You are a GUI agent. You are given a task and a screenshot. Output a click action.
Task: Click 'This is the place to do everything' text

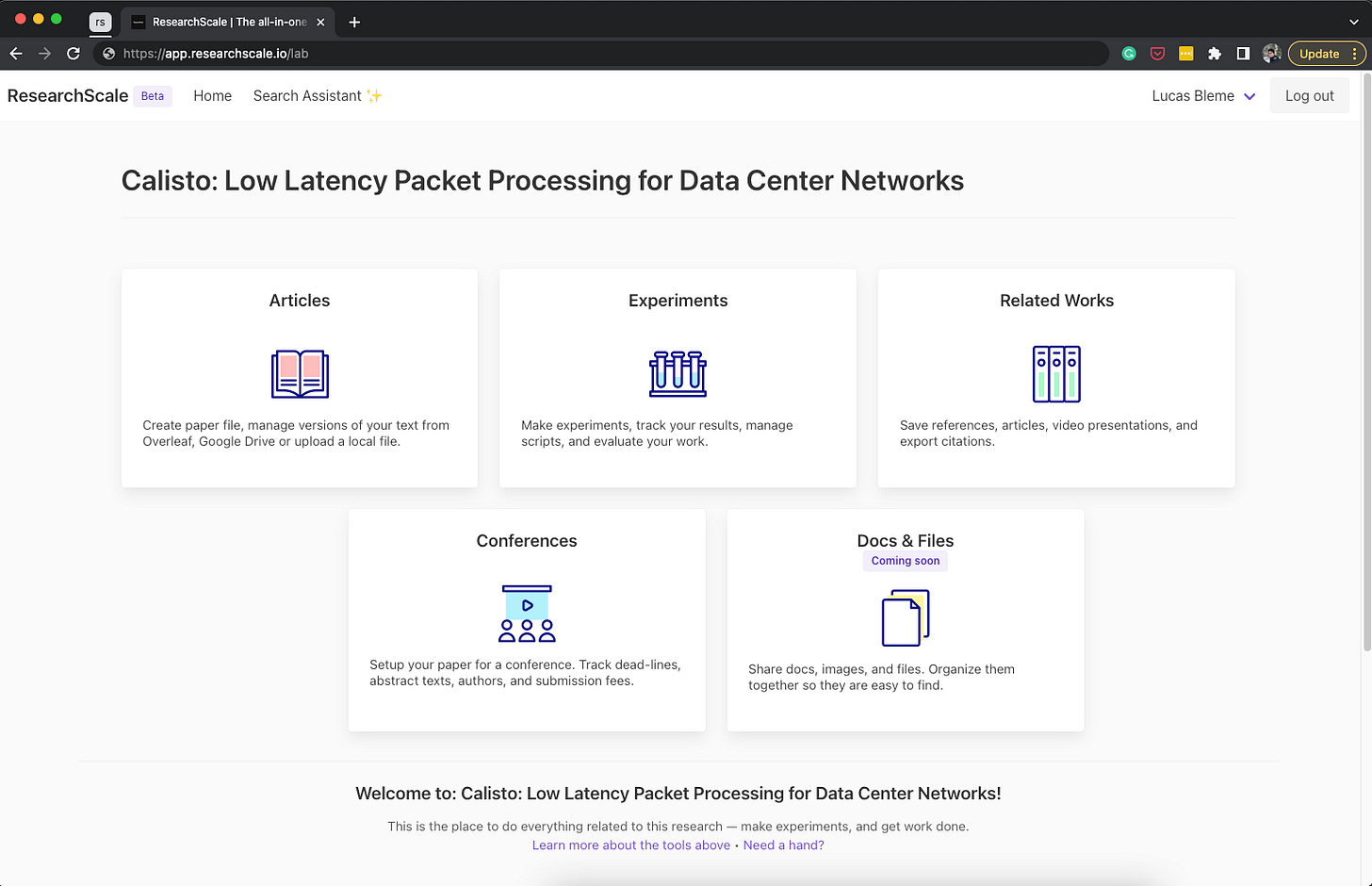(x=678, y=827)
